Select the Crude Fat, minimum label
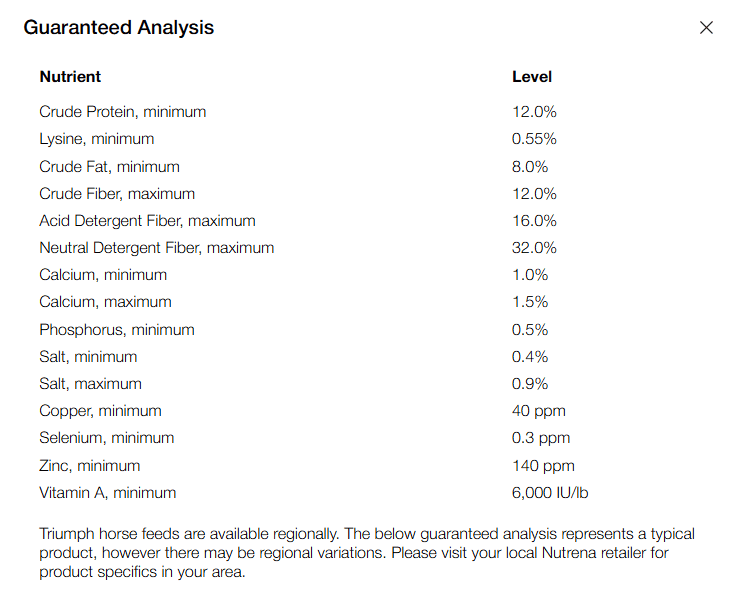This screenshot has height=599, width=751. (109, 167)
